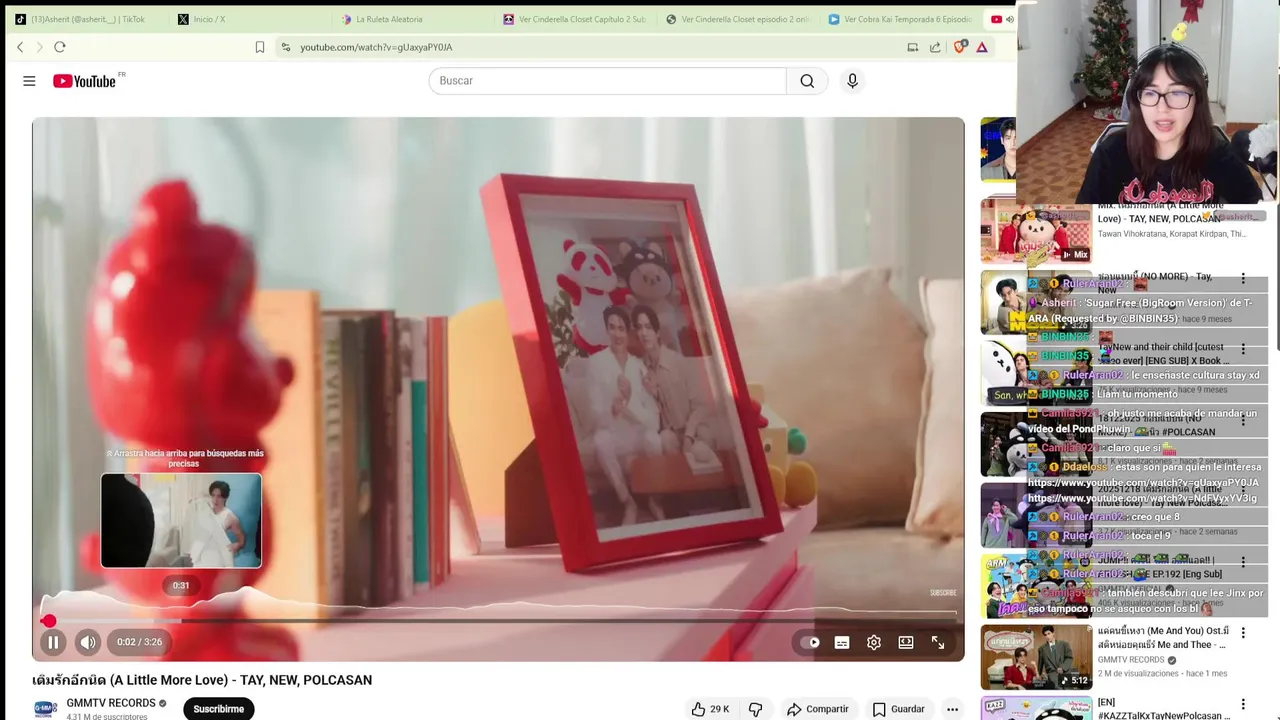Seek on the red video progress bar
Image resolution: width=1280 pixels, height=720 pixels.
click(x=498, y=621)
